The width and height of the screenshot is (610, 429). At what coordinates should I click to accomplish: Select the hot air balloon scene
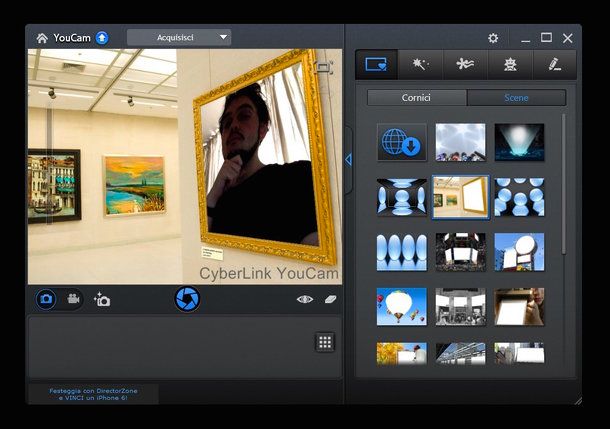pyautogui.click(x=402, y=307)
